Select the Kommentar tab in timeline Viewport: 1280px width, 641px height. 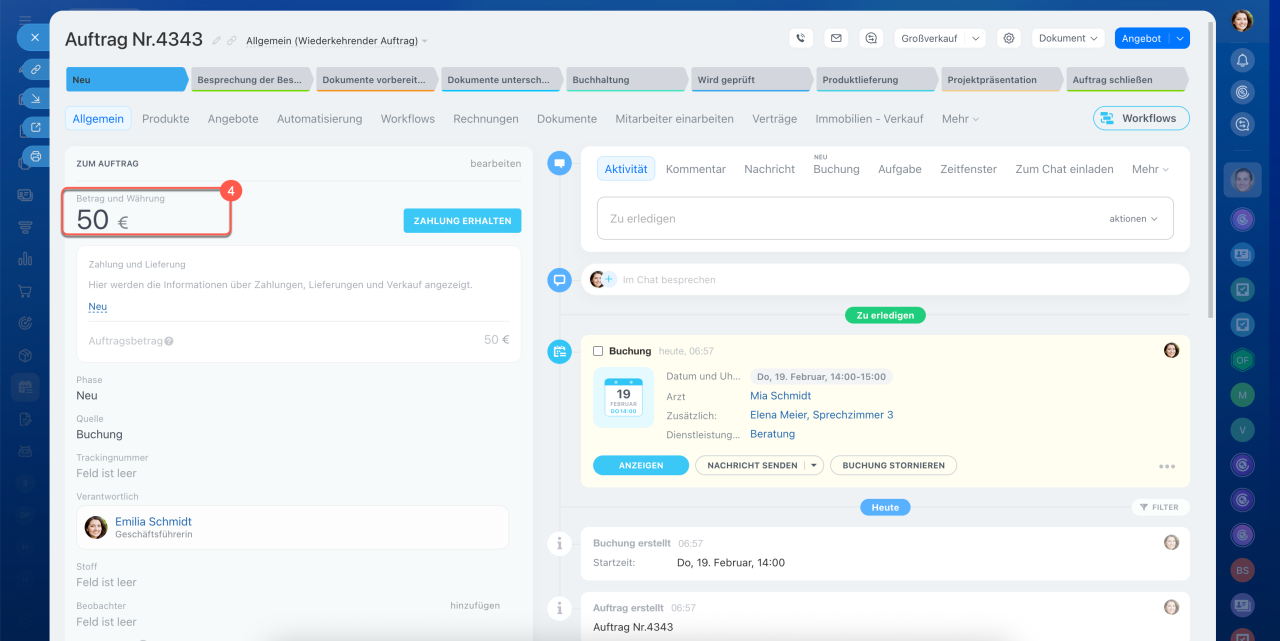click(695, 169)
